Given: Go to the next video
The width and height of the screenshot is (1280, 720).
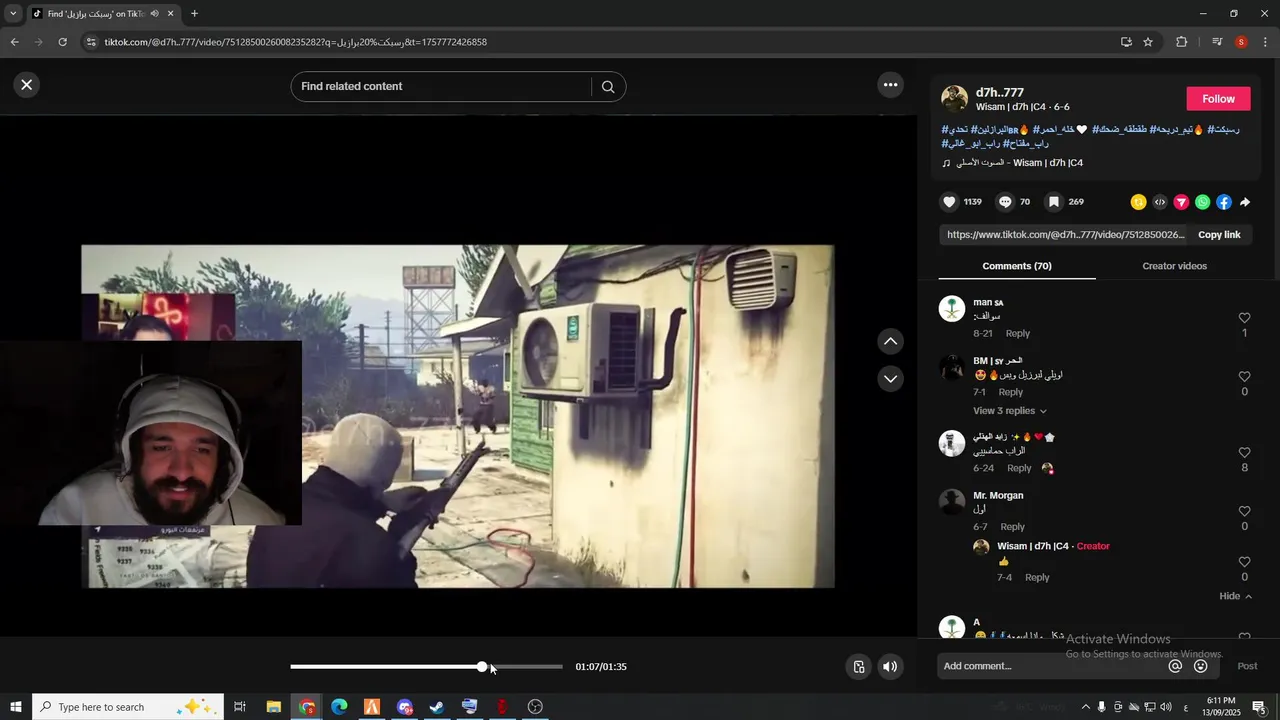Looking at the screenshot, I should [x=890, y=379].
